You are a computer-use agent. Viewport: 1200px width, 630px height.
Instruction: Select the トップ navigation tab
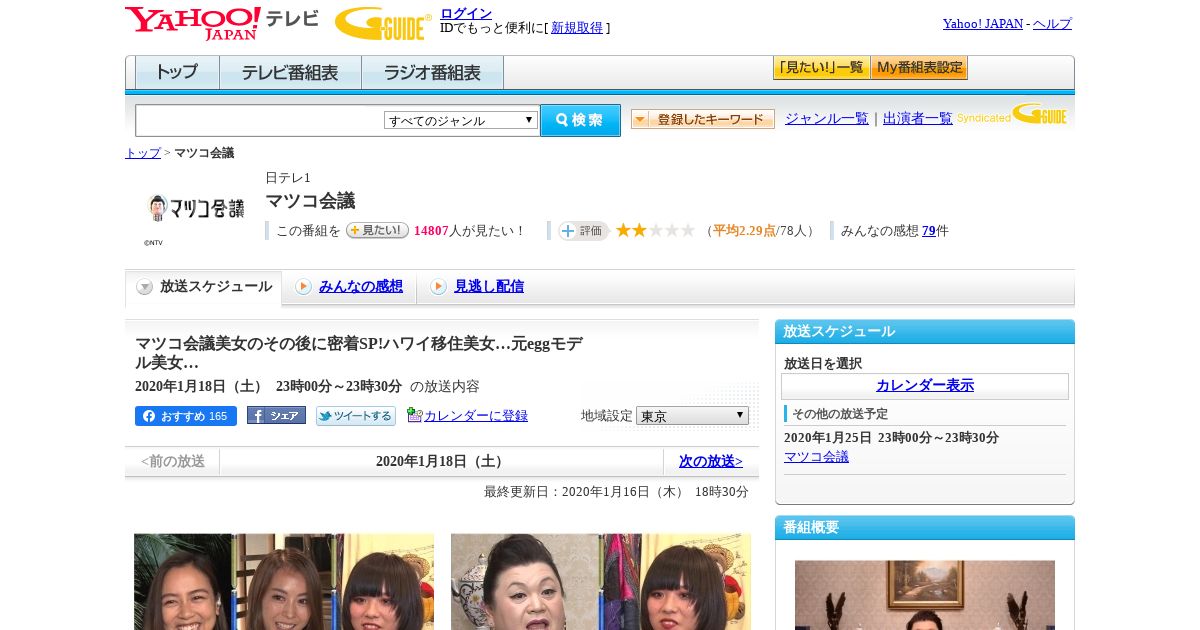point(177,72)
